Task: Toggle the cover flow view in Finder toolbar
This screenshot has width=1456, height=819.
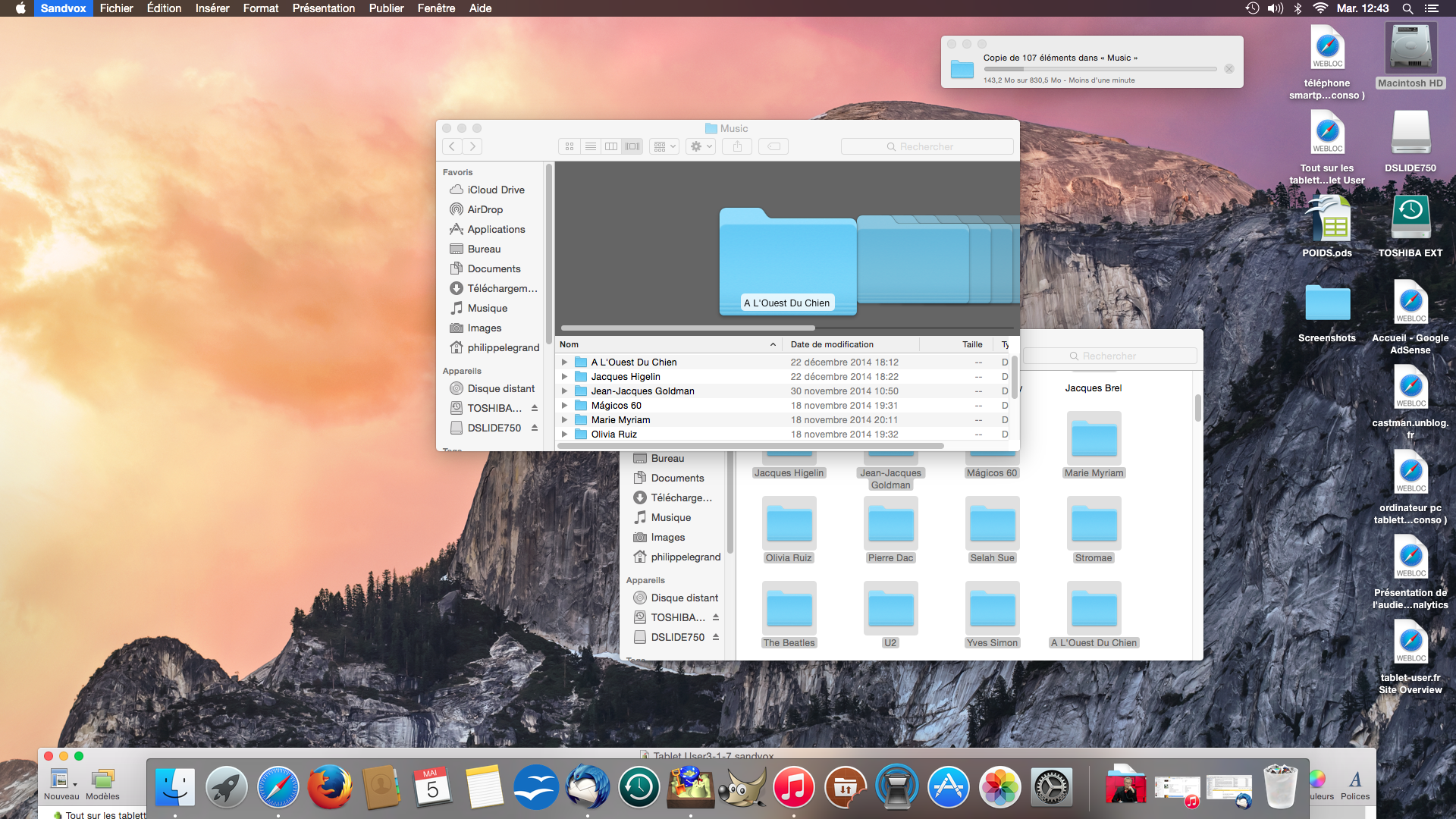Action: click(631, 146)
